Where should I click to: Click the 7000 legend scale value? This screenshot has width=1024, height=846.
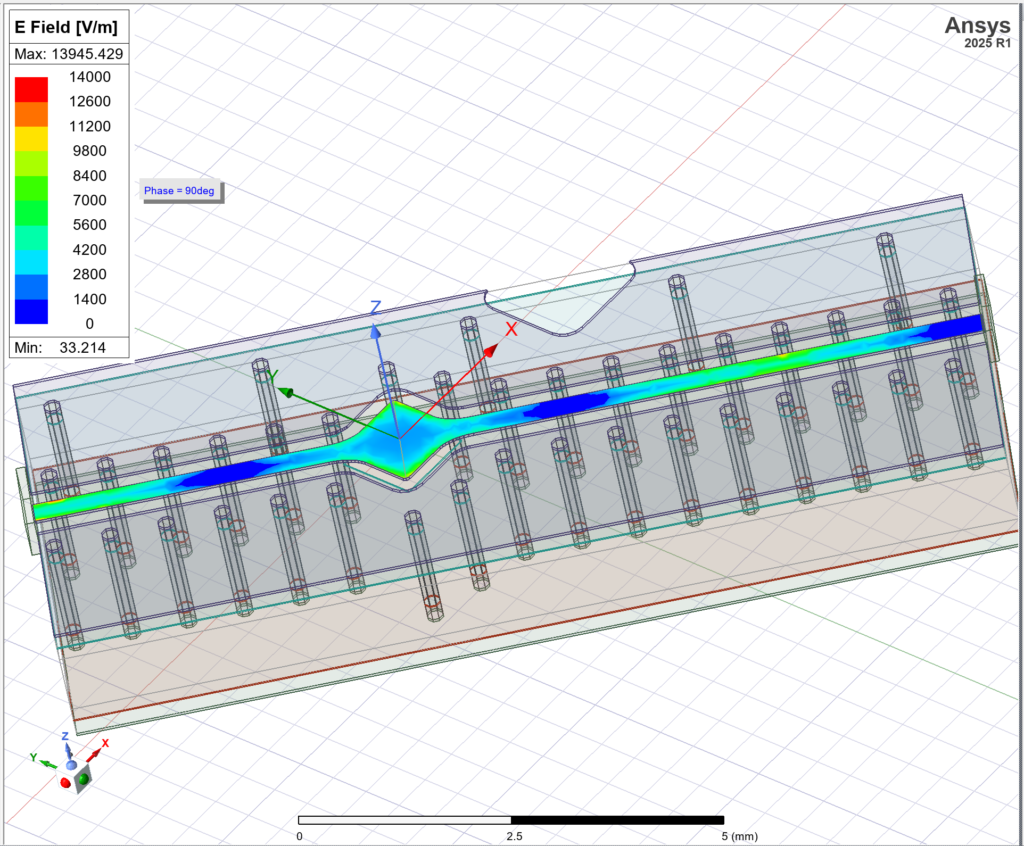click(89, 200)
